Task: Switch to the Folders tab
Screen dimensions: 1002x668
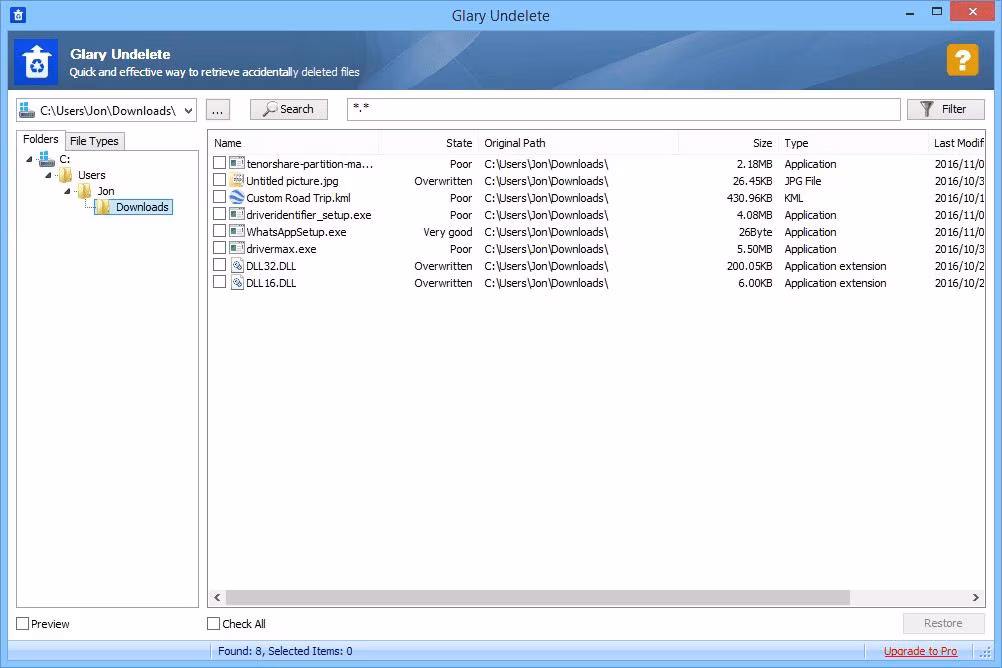Action: [40, 139]
